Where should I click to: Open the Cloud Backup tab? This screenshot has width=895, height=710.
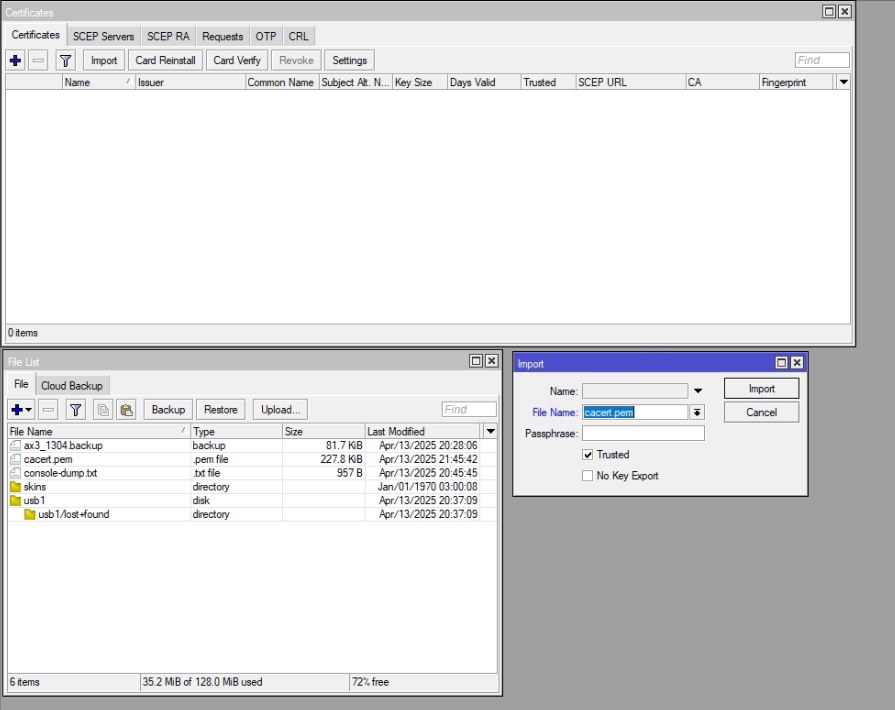tap(71, 385)
